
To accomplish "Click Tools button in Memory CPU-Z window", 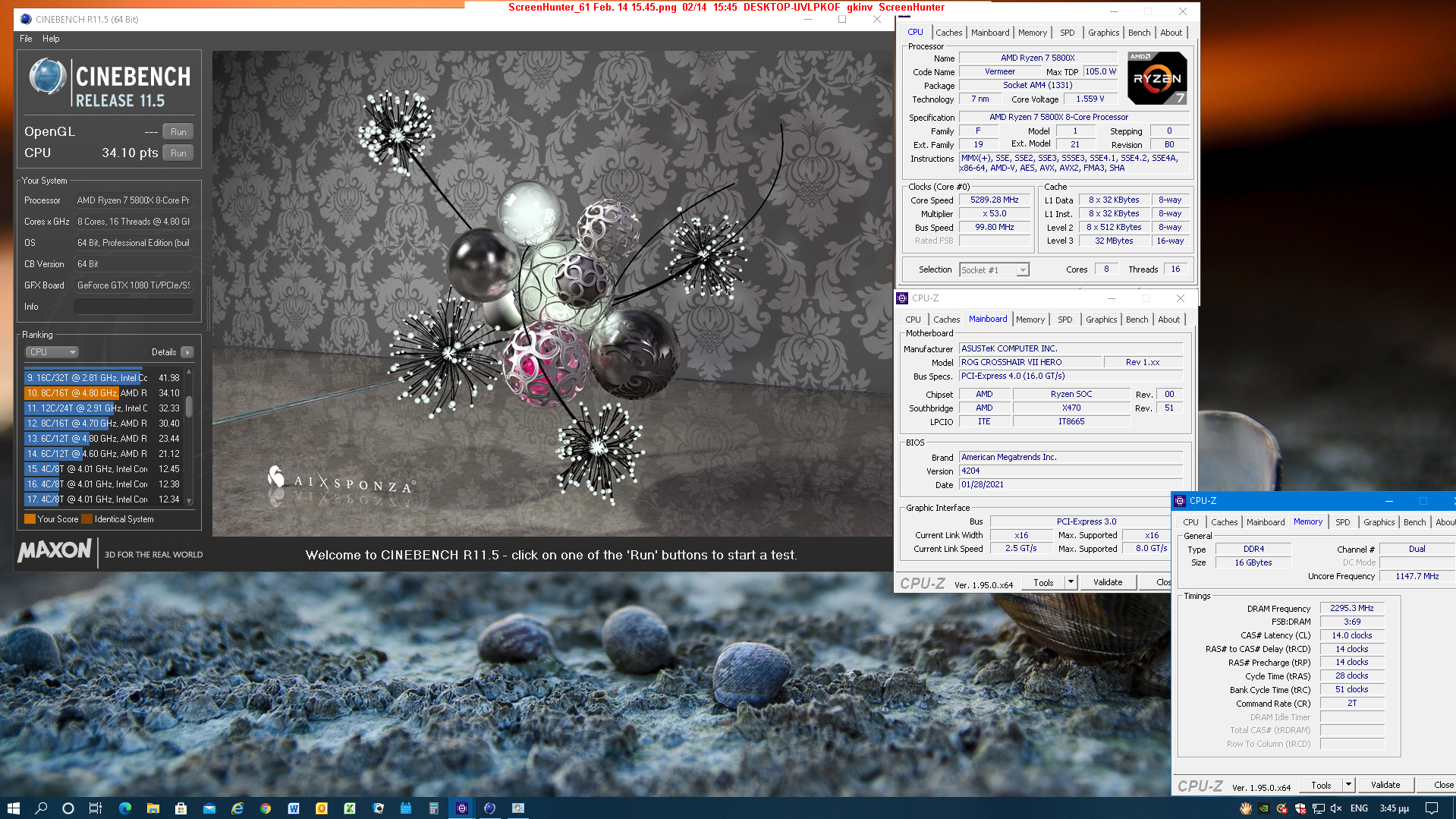I will (x=1321, y=785).
